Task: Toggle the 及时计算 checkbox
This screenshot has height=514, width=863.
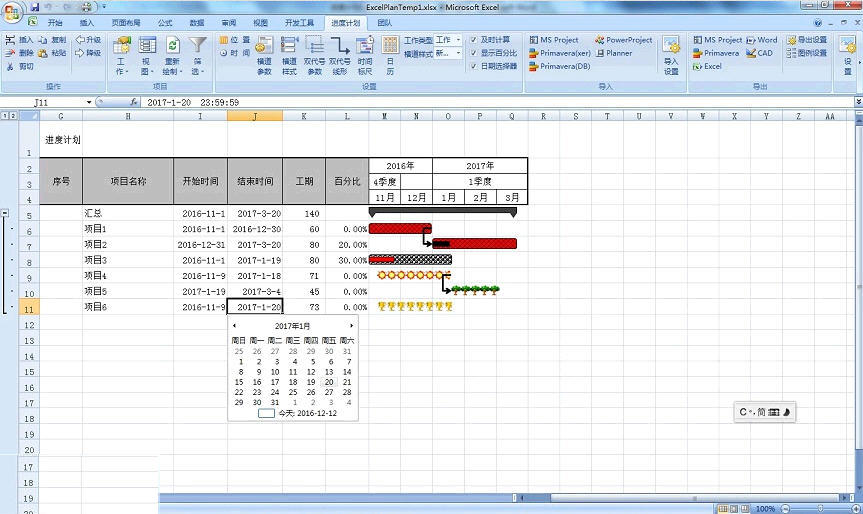Action: [473, 40]
